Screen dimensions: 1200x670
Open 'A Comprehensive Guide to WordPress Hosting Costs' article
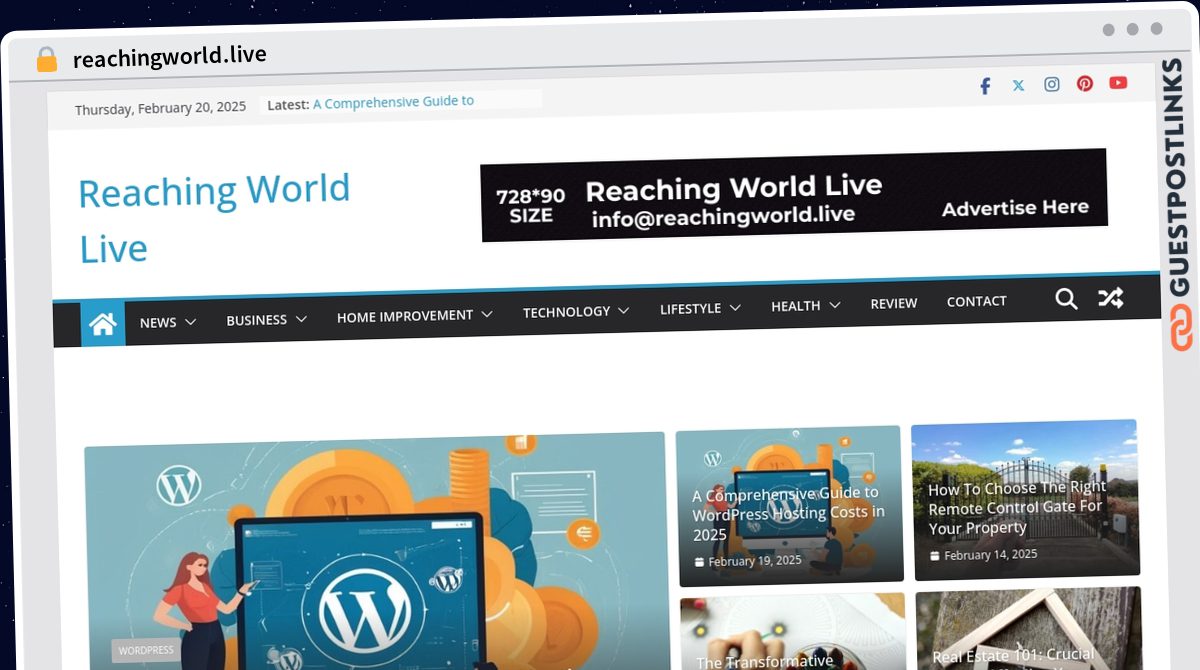click(788, 513)
